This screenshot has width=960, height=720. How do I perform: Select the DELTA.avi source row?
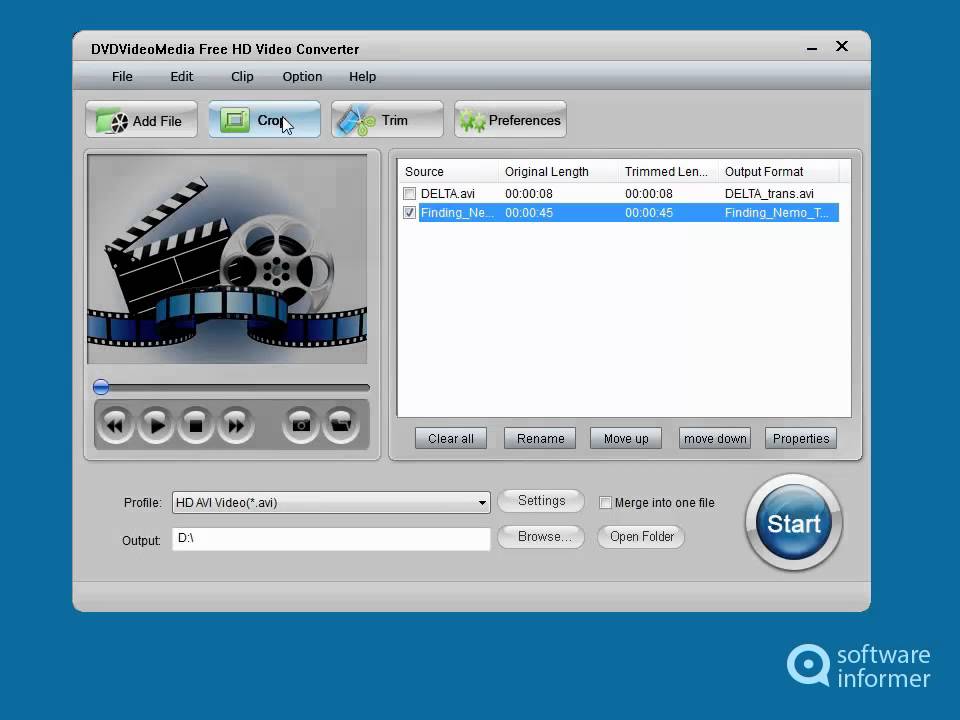[621, 193]
